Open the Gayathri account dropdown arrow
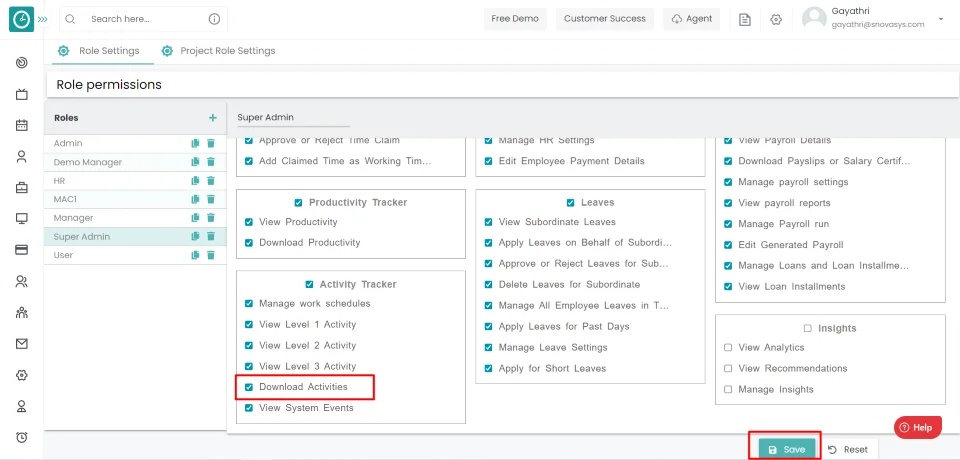960x460 pixels. (x=940, y=19)
